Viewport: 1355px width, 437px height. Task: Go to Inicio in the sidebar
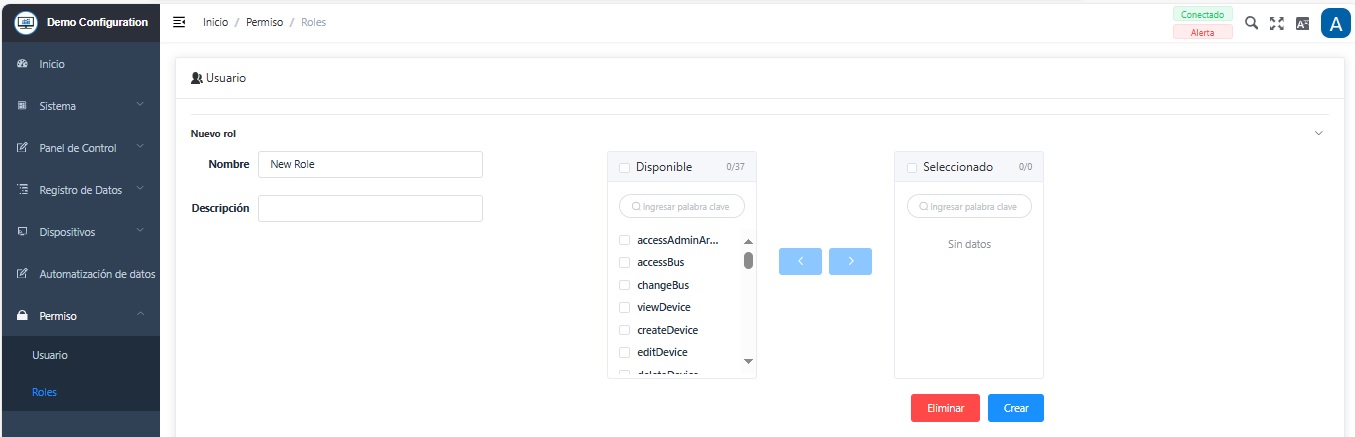click(x=52, y=64)
